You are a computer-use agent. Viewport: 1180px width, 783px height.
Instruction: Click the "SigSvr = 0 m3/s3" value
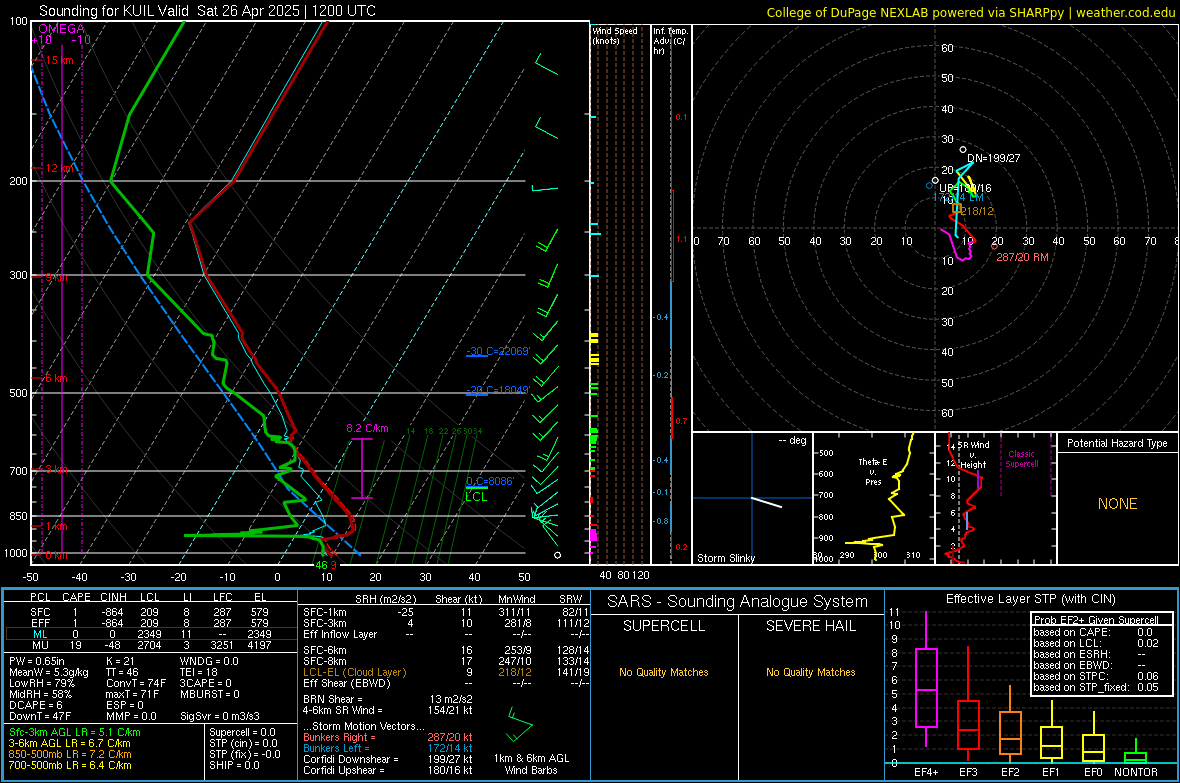click(220, 716)
